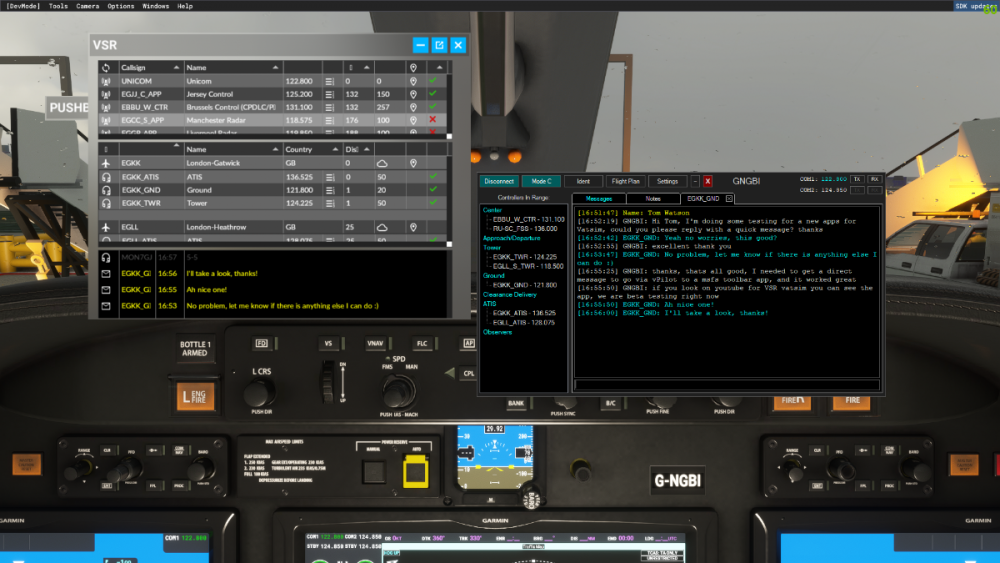Open the VSR panel in a pop-out window
The width and height of the screenshot is (1000, 563).
[439, 45]
